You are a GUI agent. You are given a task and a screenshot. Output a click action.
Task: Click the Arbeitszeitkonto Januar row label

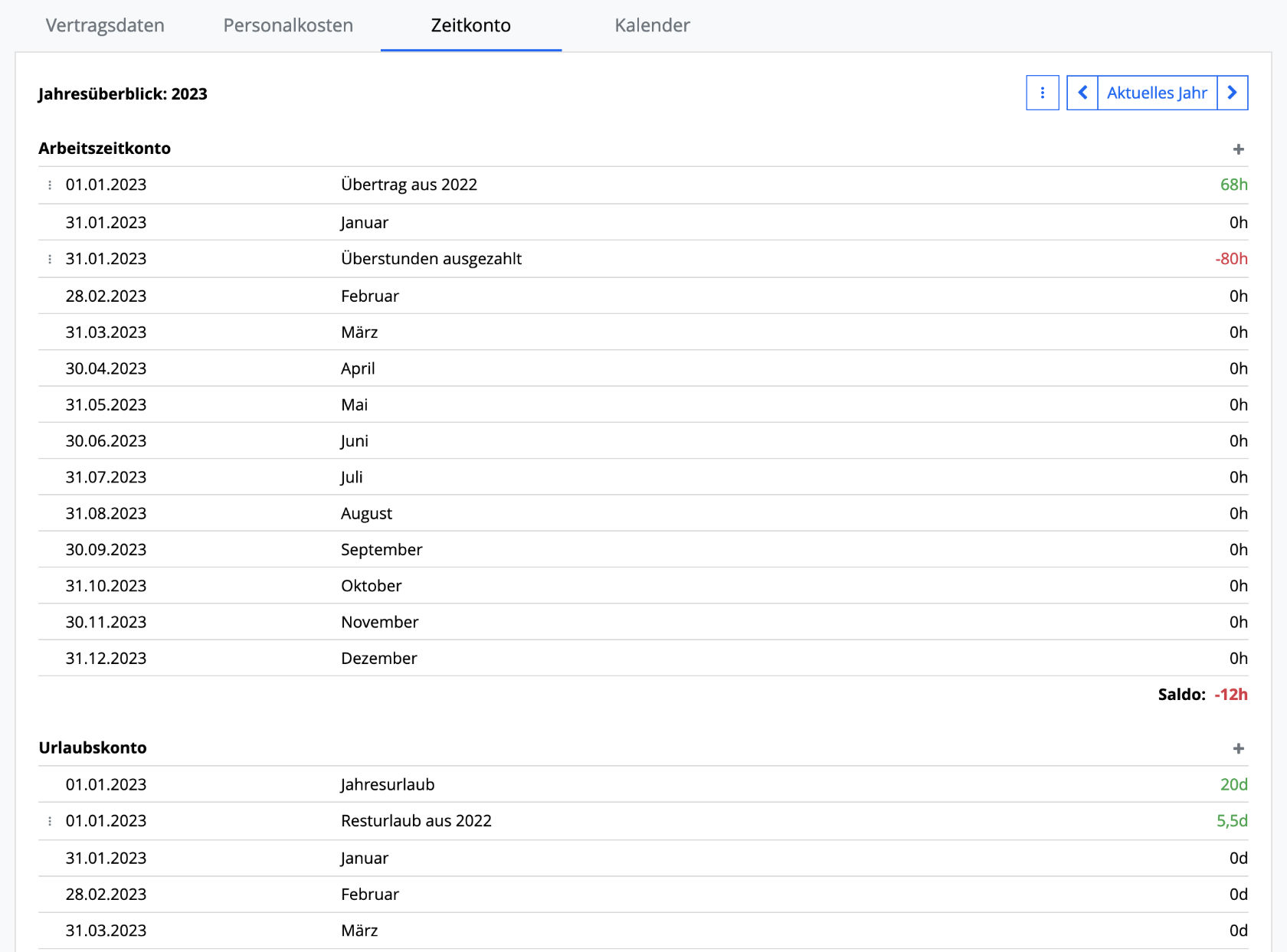(x=365, y=223)
